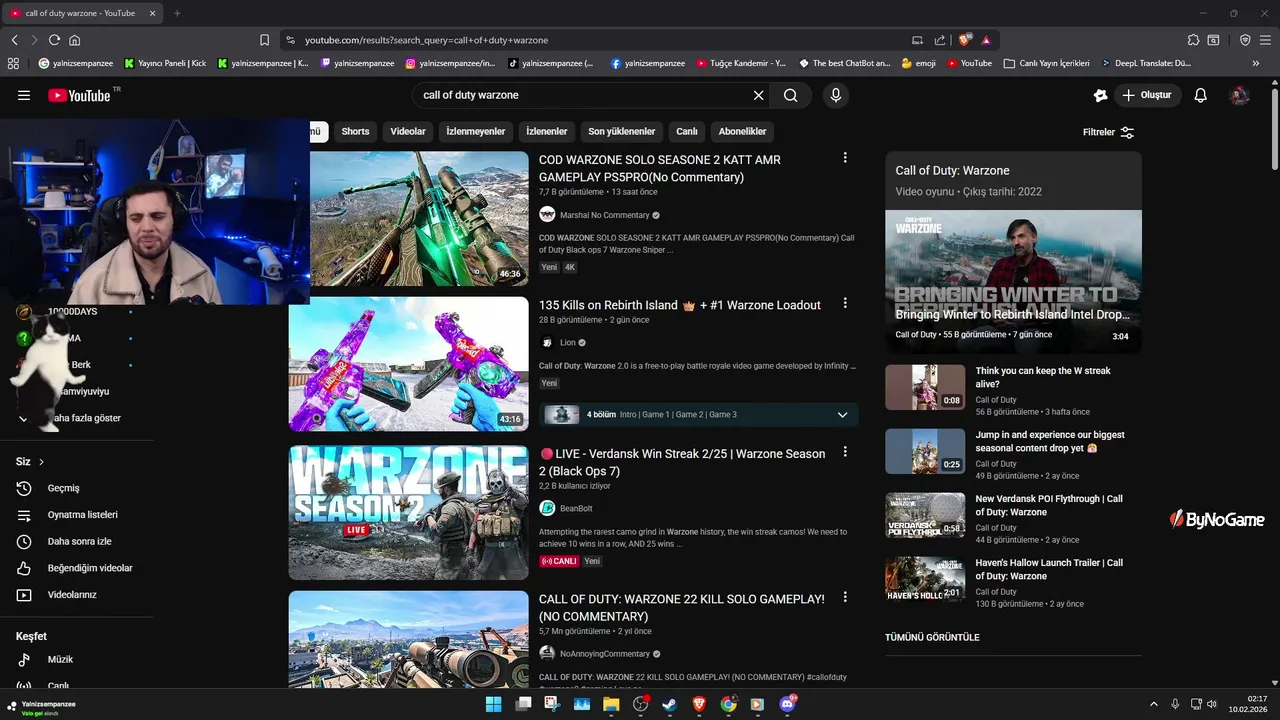Bookmark this page from the toolbar
The image size is (1280, 720).
[264, 40]
